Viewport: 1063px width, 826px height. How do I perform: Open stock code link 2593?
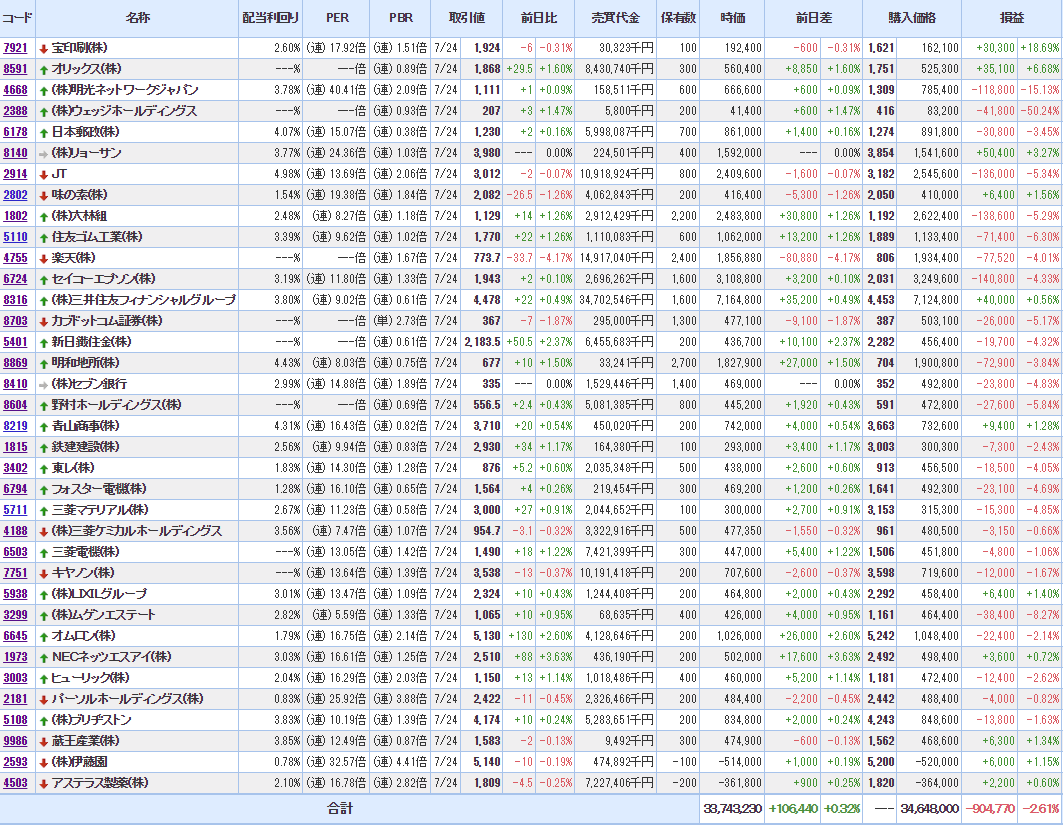[16, 762]
